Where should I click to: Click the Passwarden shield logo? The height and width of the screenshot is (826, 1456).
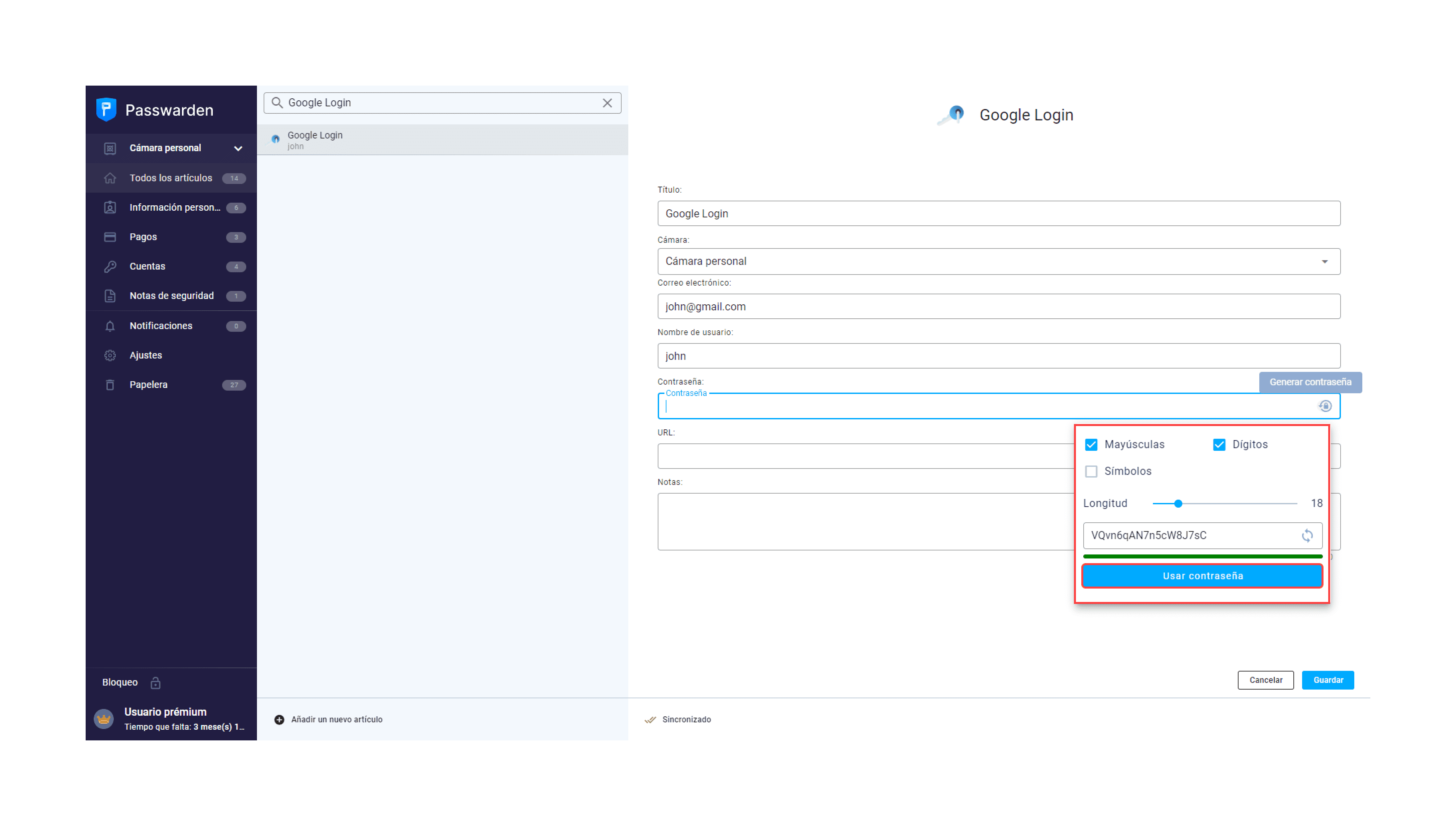point(106,109)
